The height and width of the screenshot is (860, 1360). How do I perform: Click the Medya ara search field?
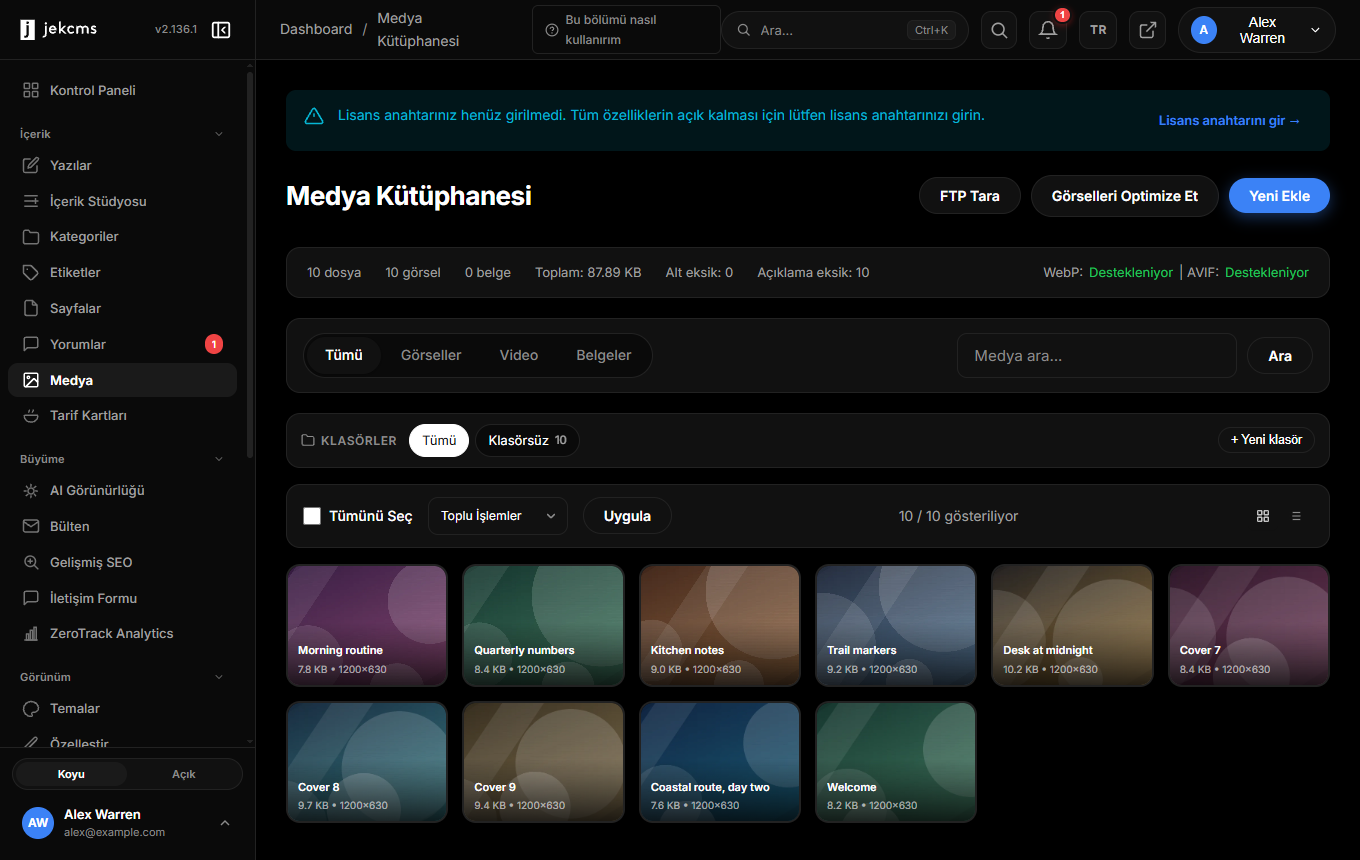coord(1097,355)
